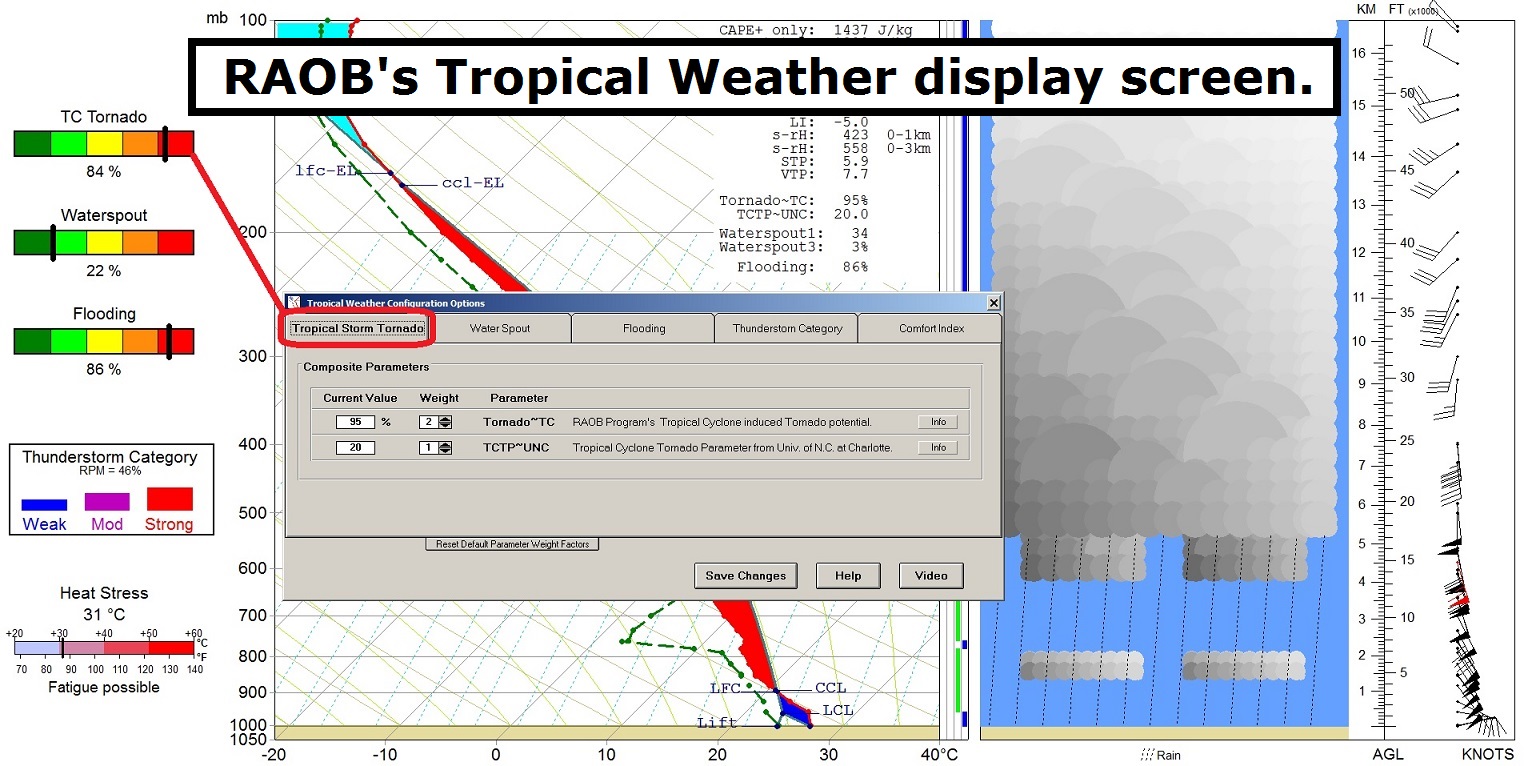Click the Waterspout1 value 34
This screenshot has height=766, width=1524.
793,233
